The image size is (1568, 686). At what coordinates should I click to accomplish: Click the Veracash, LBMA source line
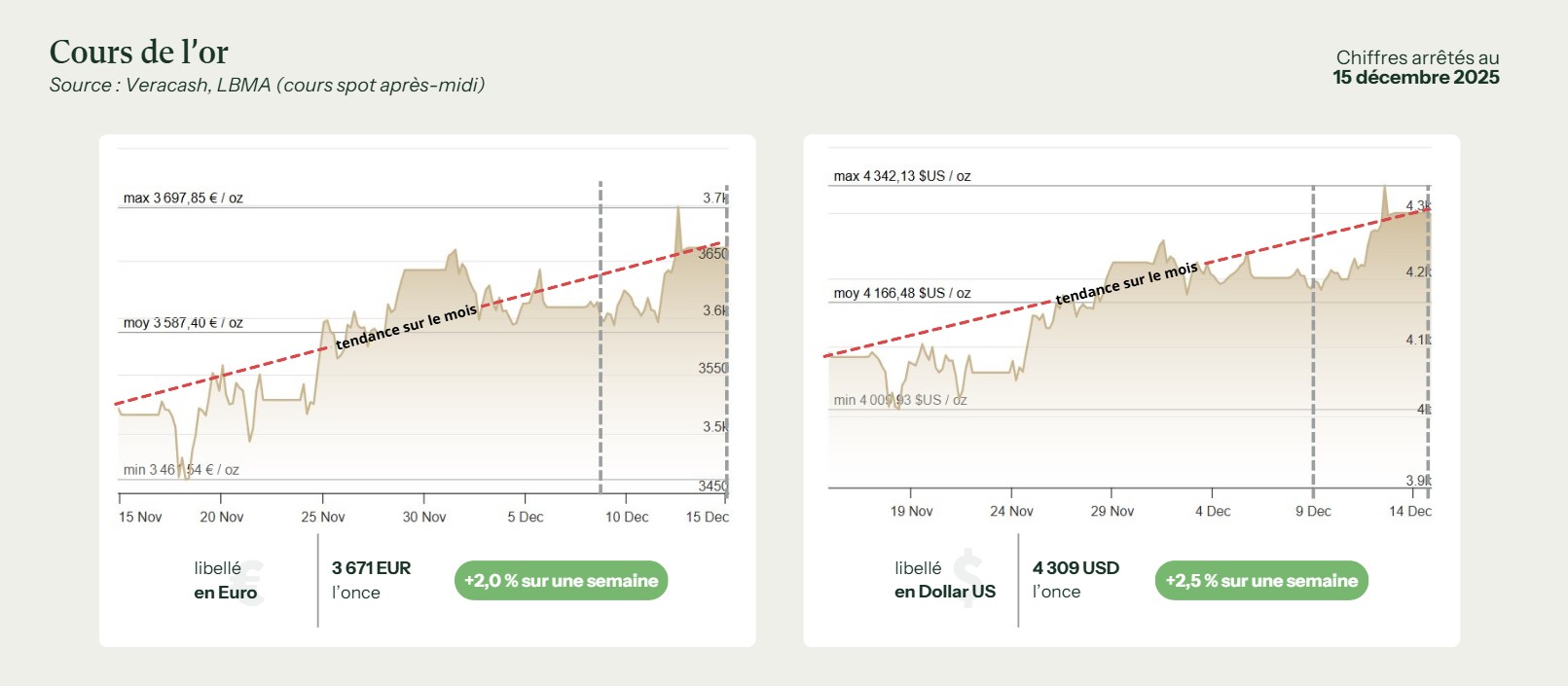[x=267, y=86]
